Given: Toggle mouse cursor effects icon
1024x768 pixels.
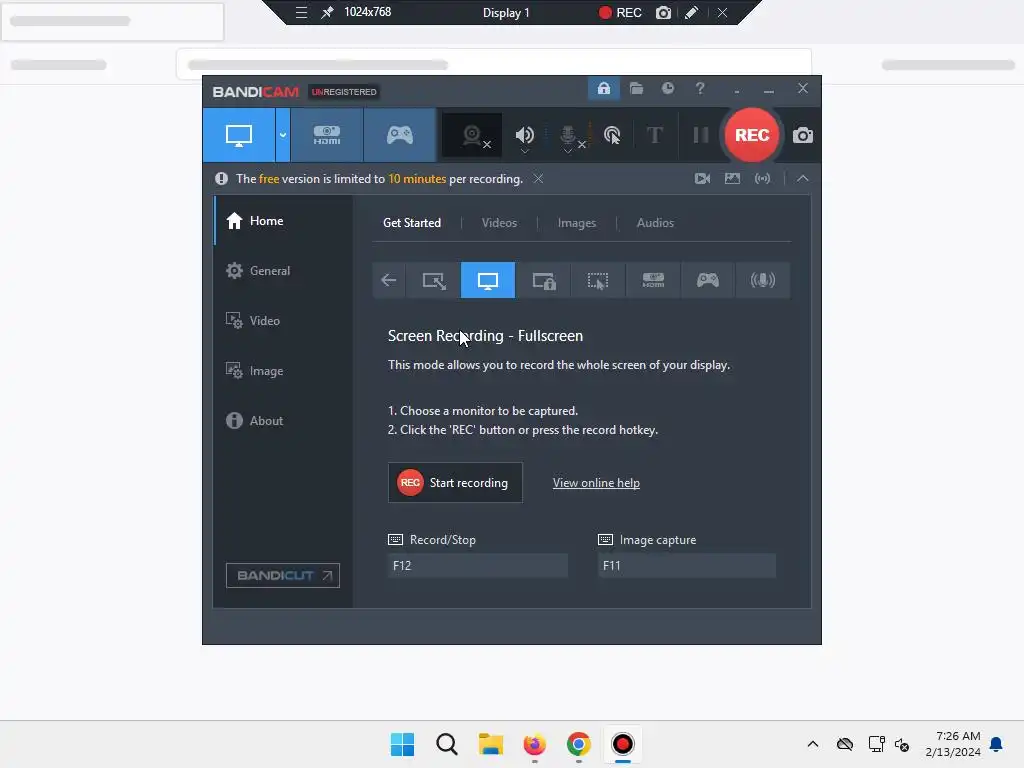Looking at the screenshot, I should point(612,135).
